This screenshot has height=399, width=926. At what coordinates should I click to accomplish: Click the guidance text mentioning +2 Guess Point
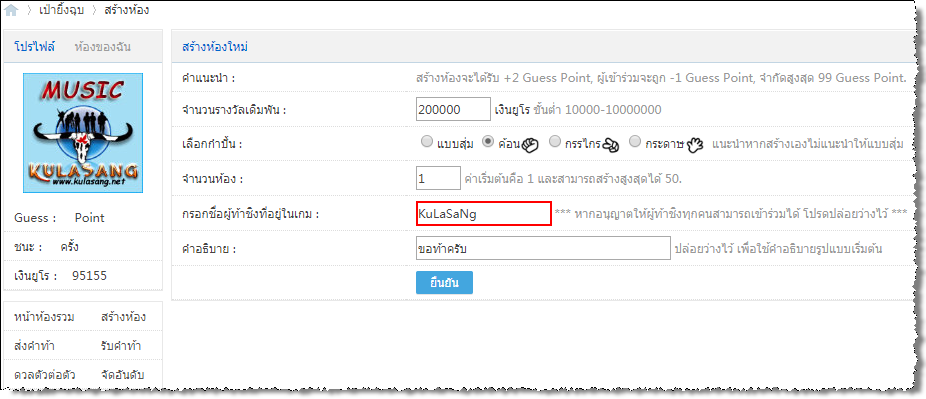coord(661,78)
